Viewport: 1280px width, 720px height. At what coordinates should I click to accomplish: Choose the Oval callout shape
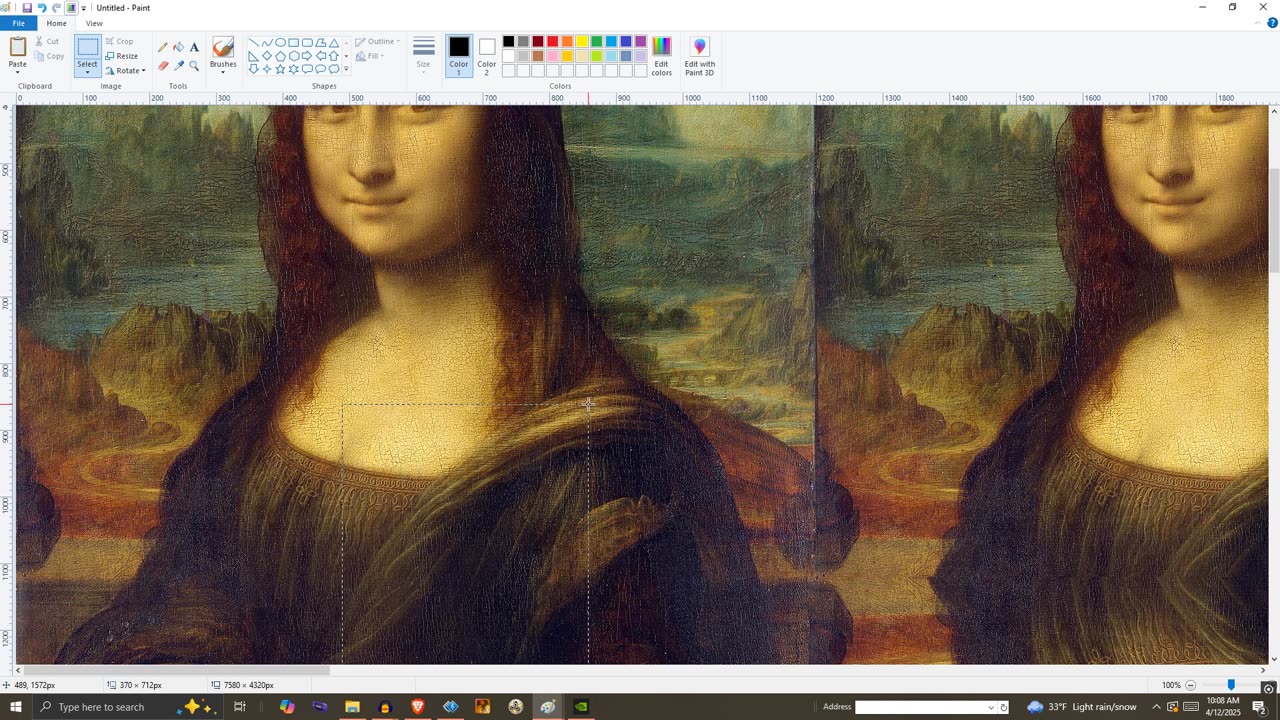point(321,69)
